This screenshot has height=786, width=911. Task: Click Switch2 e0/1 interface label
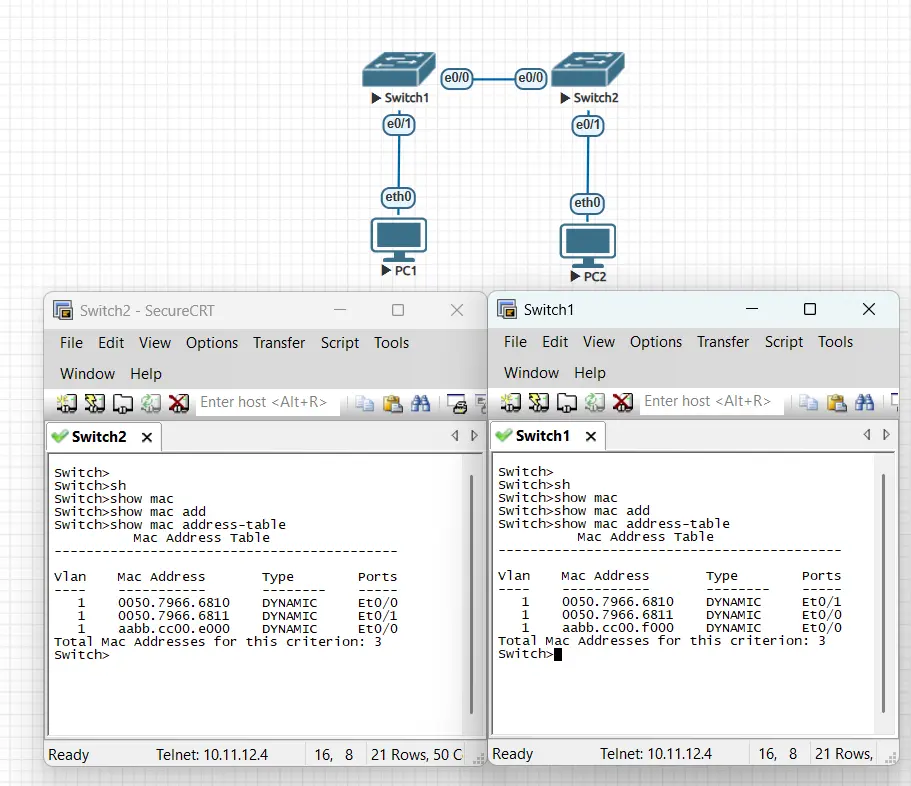588,125
